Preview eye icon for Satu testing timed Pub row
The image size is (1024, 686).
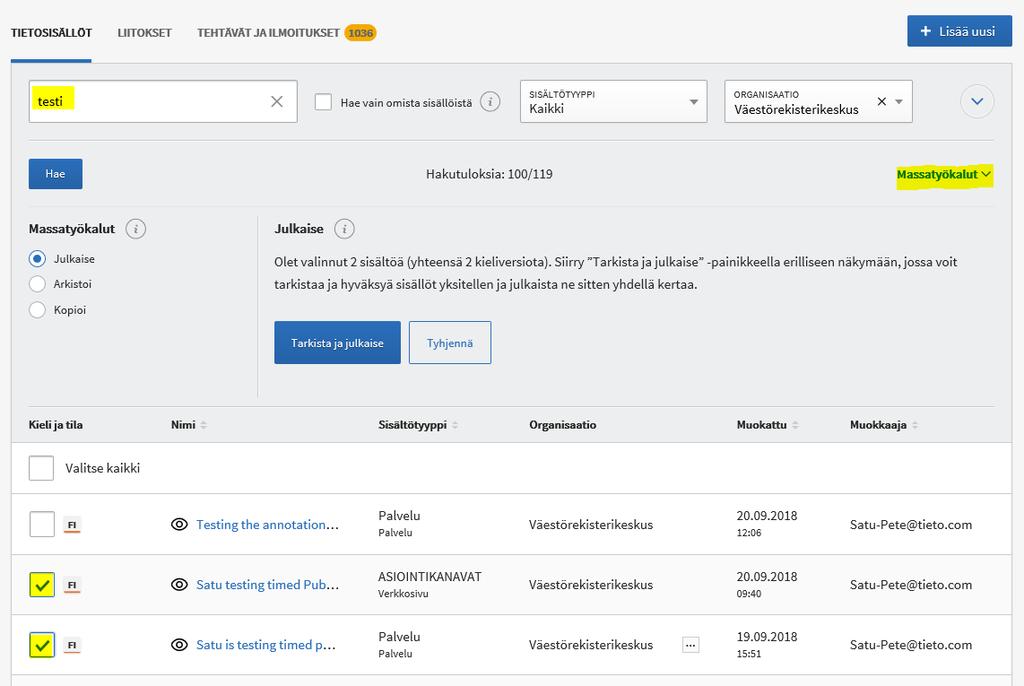tap(179, 585)
